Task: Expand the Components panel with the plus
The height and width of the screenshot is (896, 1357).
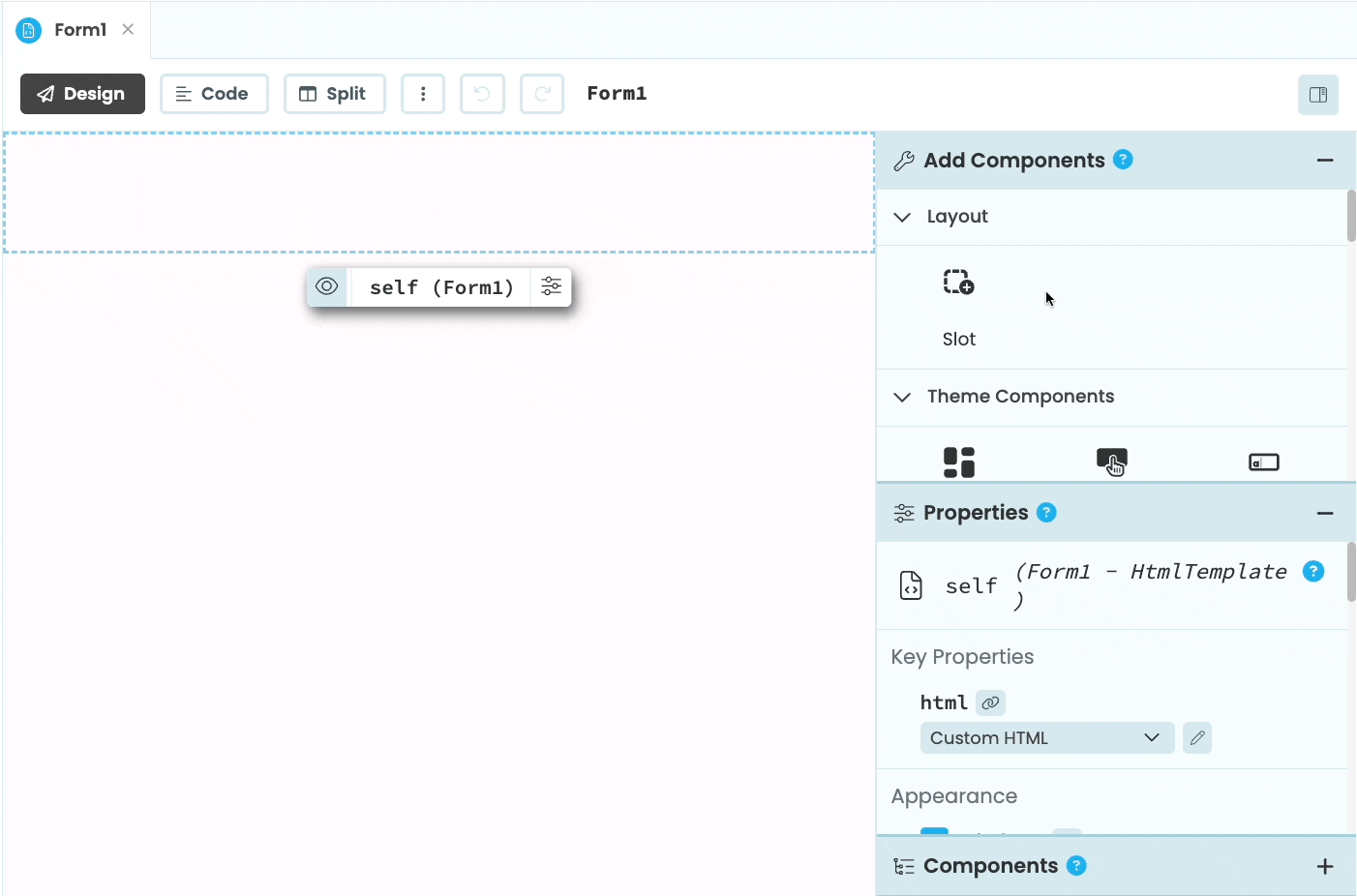Action: click(x=1326, y=865)
